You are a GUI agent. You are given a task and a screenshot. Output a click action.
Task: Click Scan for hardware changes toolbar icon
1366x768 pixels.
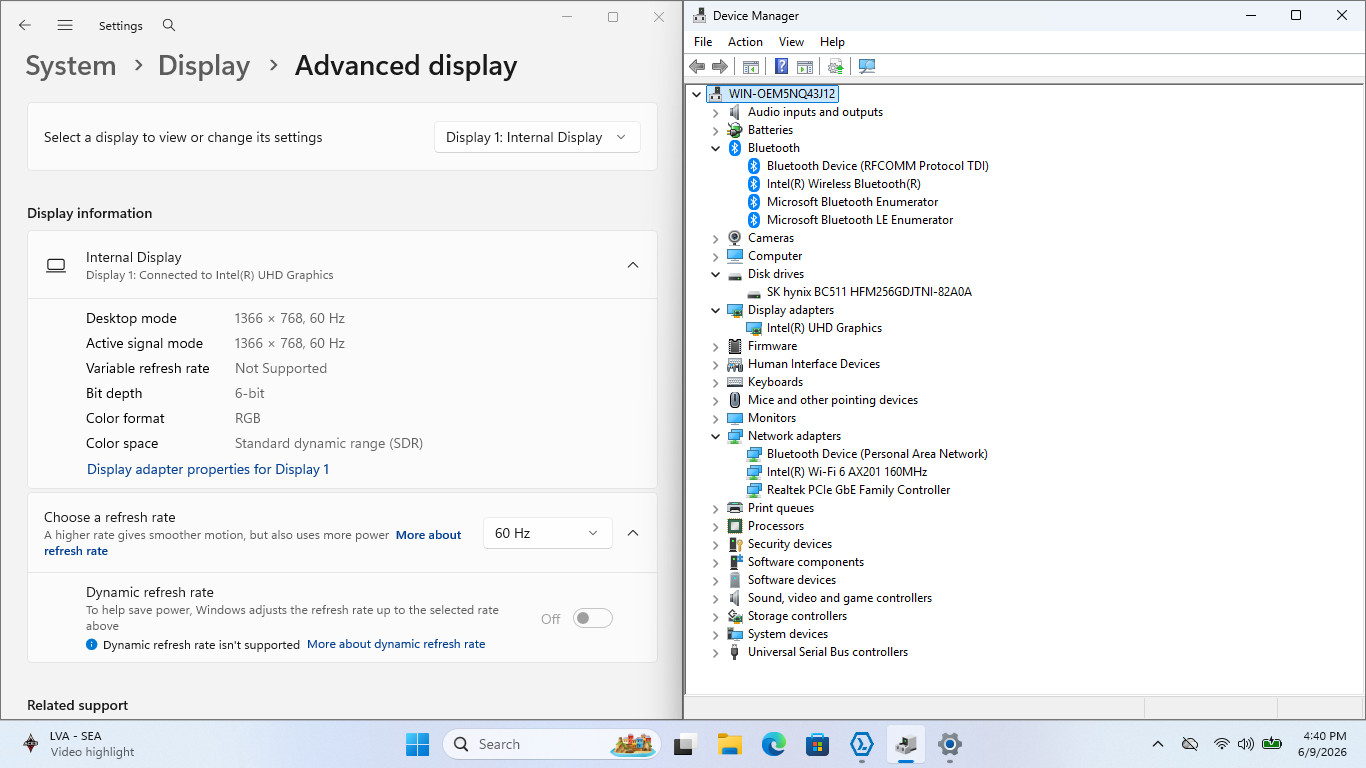(867, 66)
